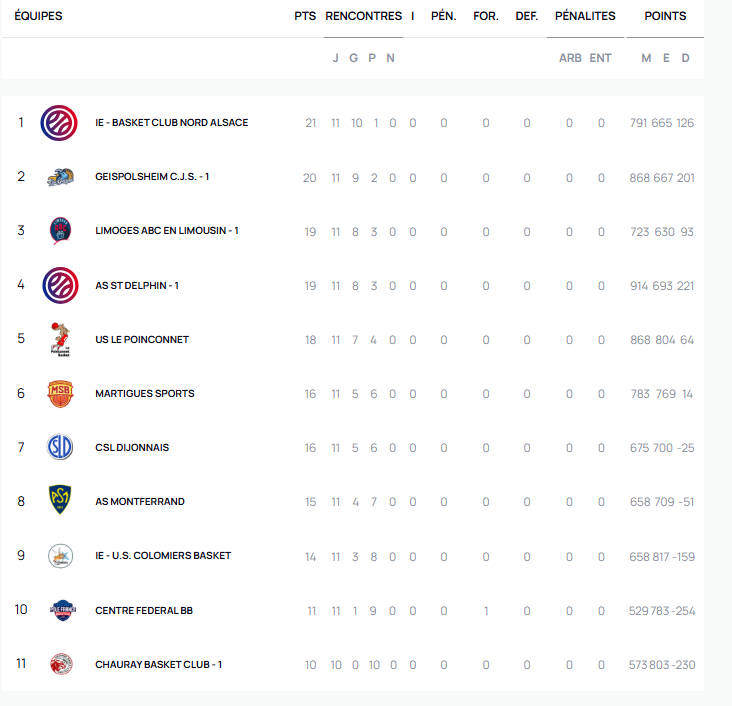732x706 pixels.
Task: Click the Geispolsheim C.J.S. team logo
Action: click(x=60, y=177)
